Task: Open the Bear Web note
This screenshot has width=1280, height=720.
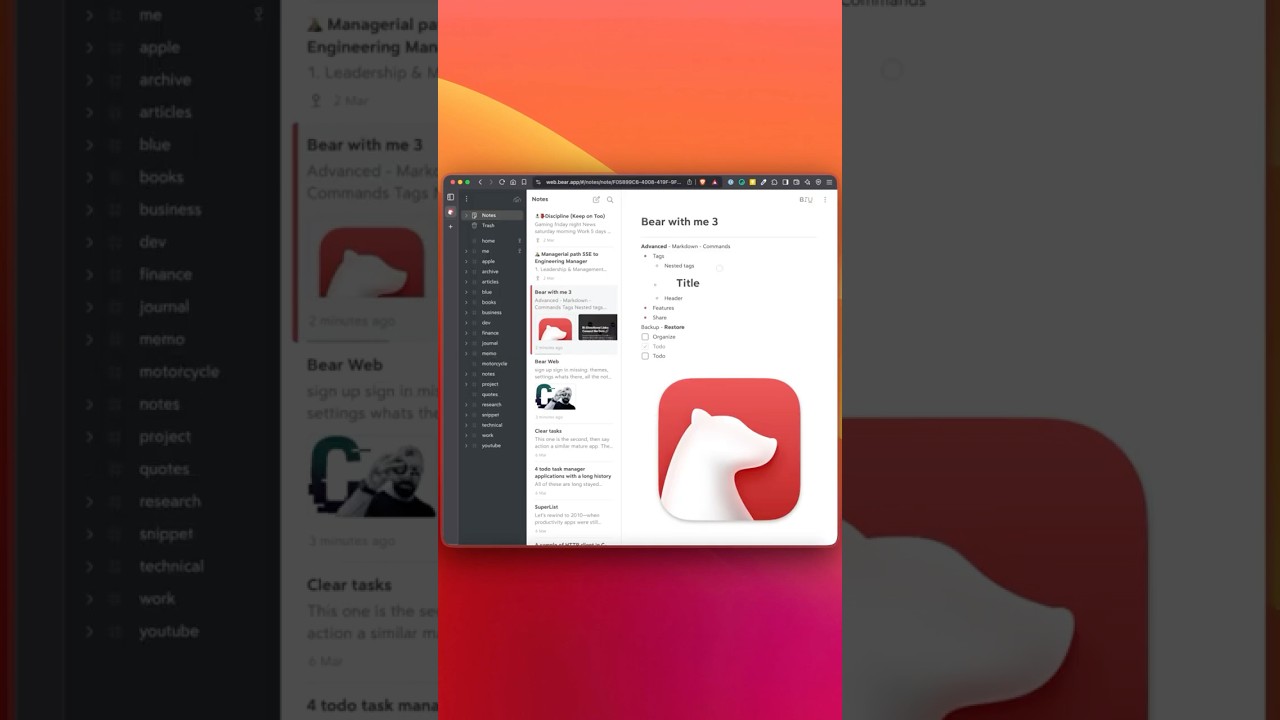Action: (574, 389)
